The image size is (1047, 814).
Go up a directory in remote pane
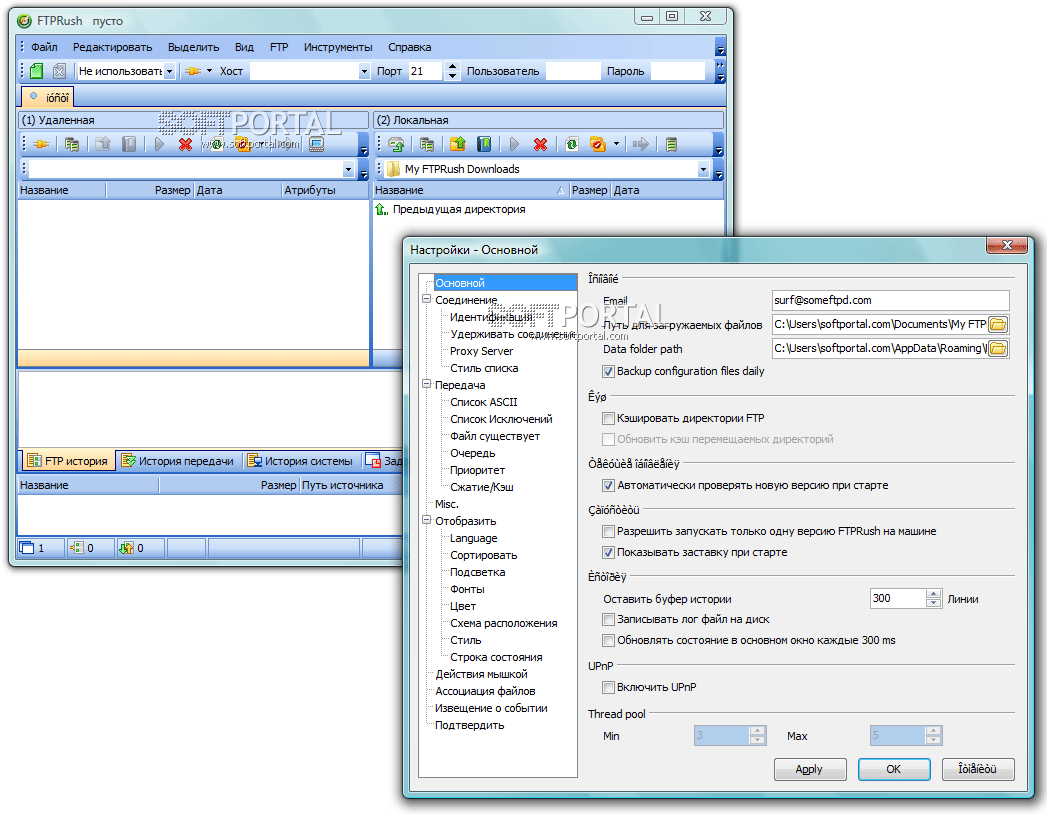point(102,144)
